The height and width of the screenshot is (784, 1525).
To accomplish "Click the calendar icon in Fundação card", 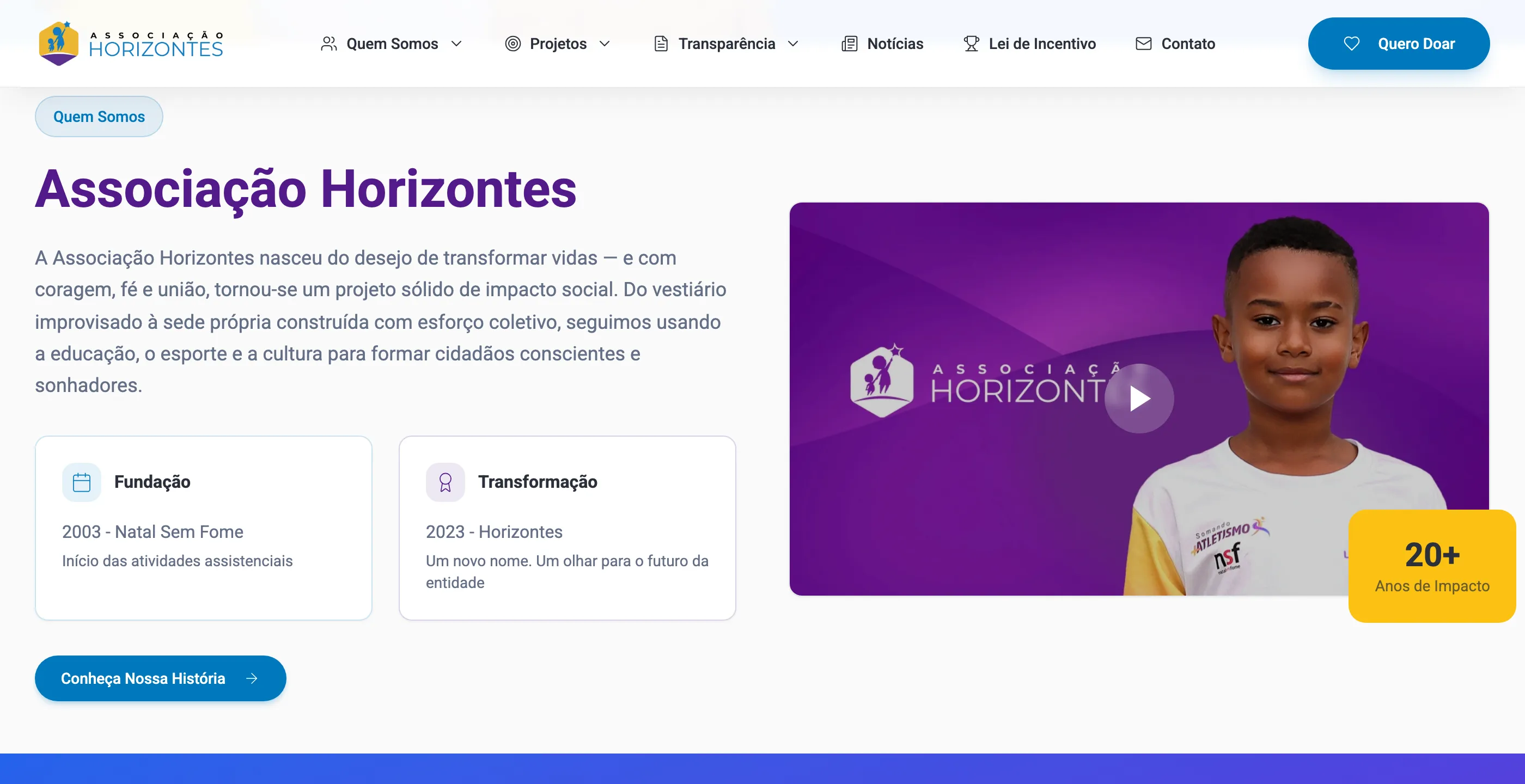I will point(82,482).
